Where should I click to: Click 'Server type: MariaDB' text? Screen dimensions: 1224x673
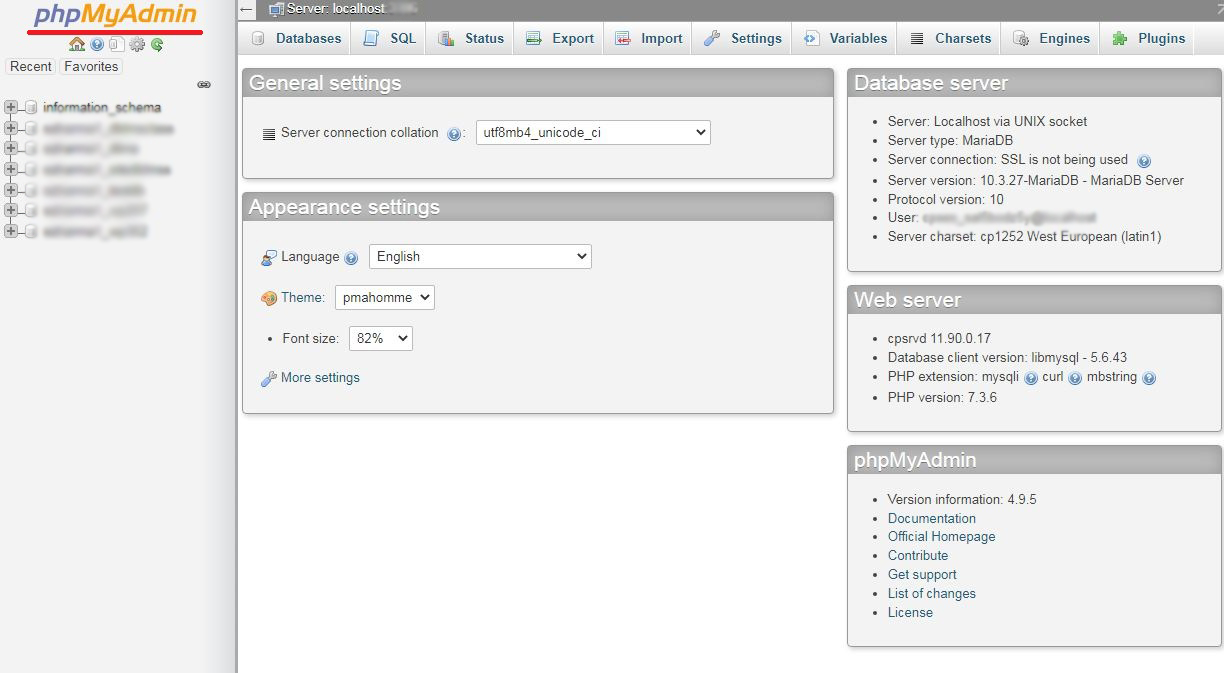click(x=951, y=141)
